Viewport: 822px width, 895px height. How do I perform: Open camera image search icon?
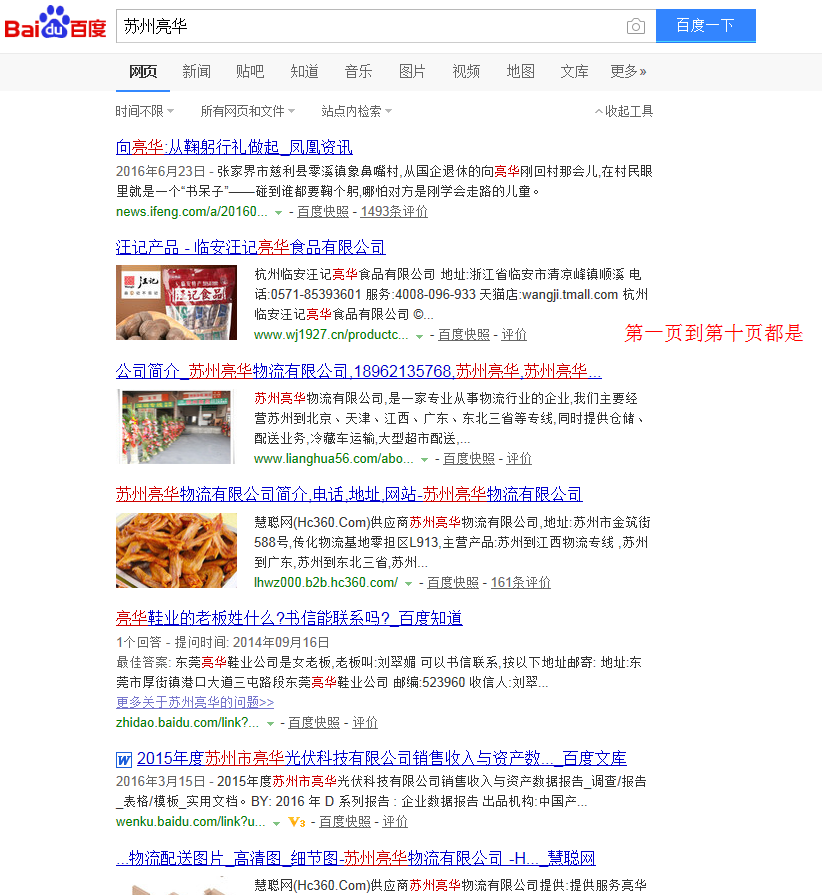pos(635,26)
